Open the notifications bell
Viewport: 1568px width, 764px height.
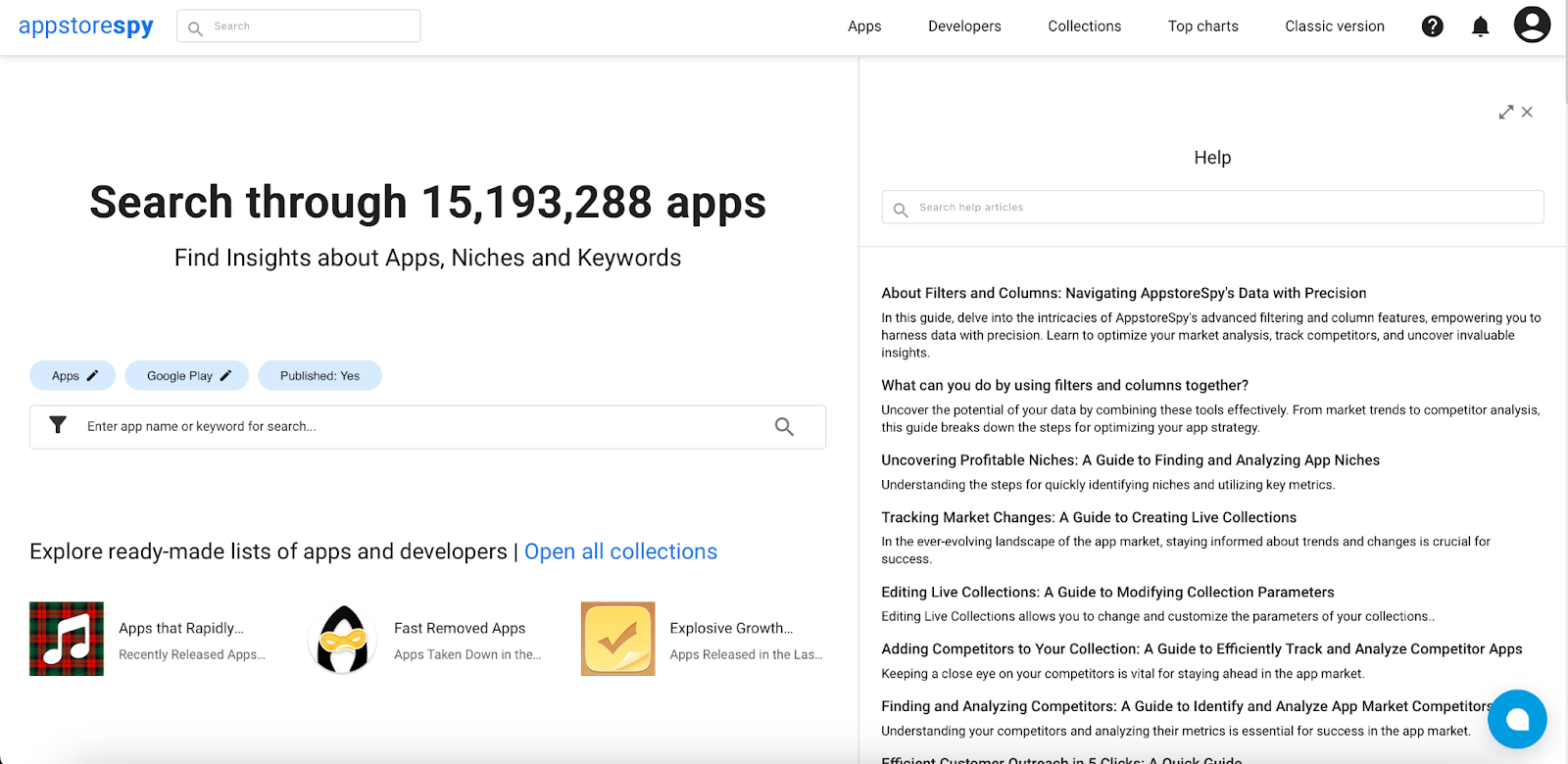(1481, 26)
